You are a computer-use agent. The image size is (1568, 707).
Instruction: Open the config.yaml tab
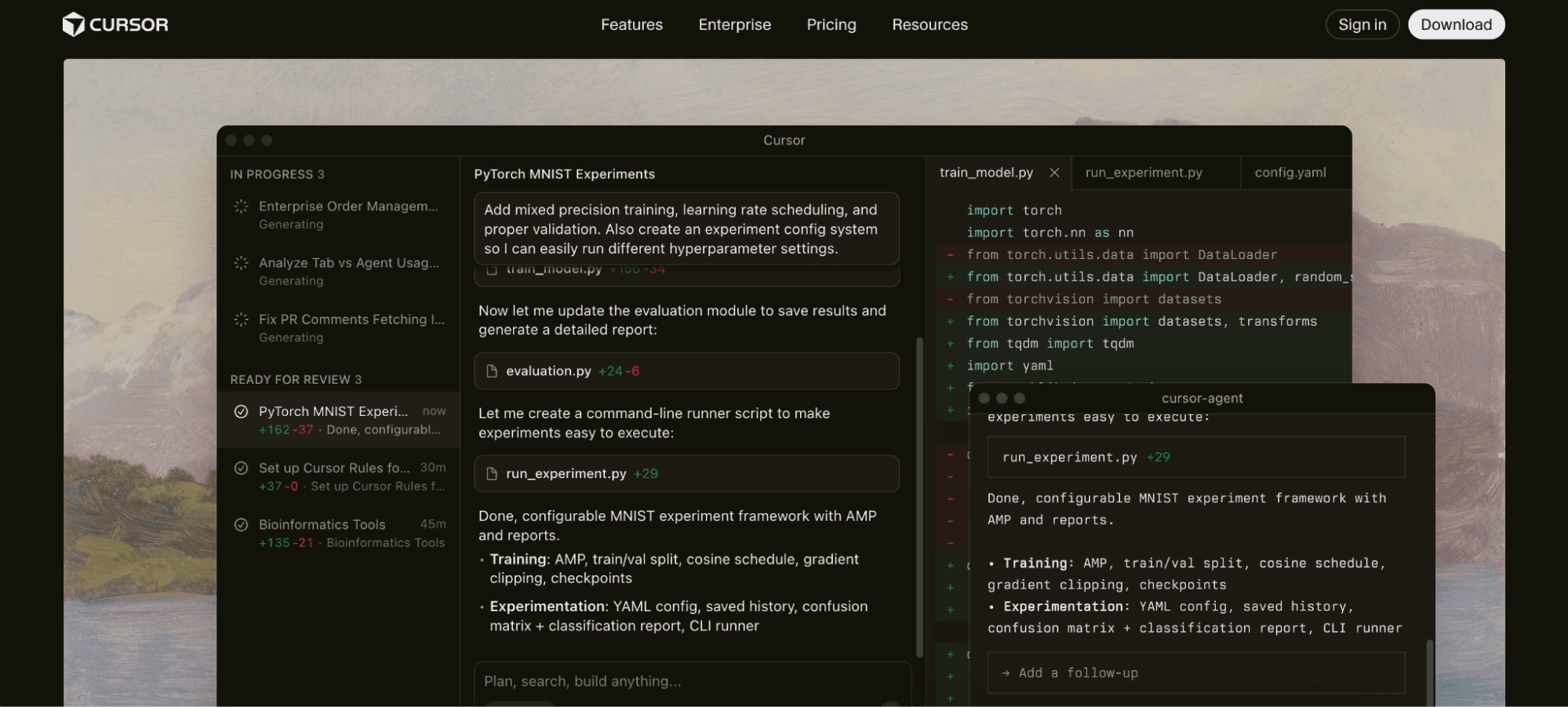[x=1291, y=172]
